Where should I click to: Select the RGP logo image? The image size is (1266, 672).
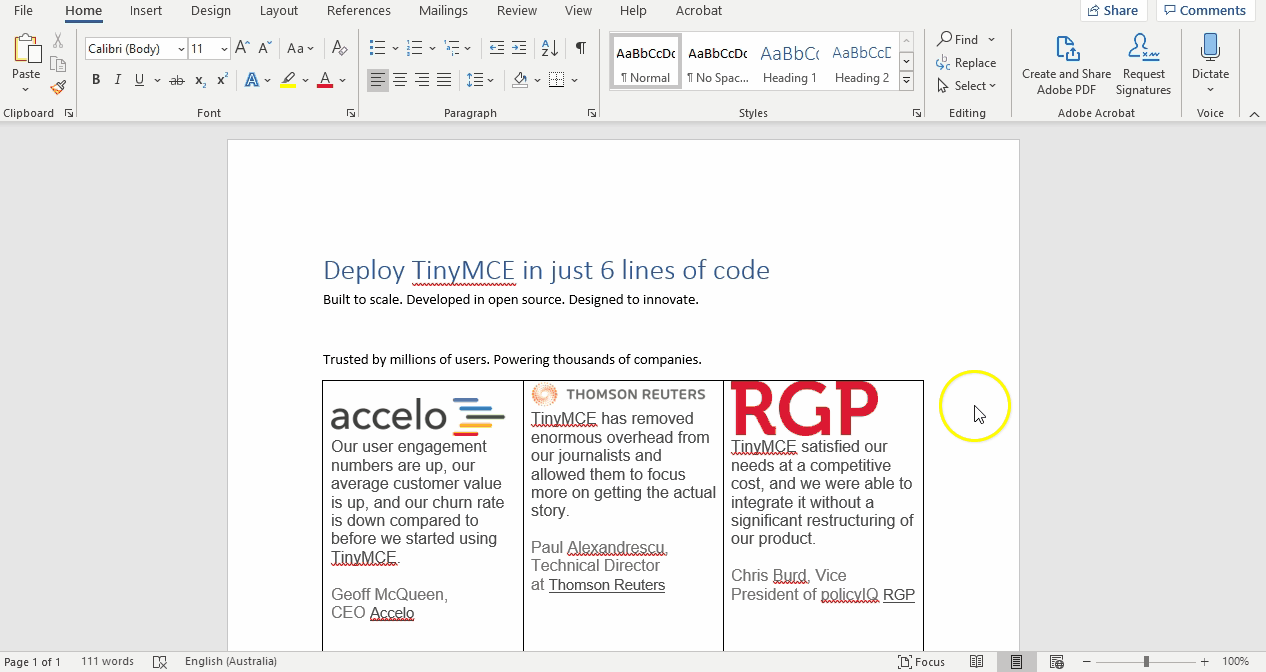coord(805,408)
